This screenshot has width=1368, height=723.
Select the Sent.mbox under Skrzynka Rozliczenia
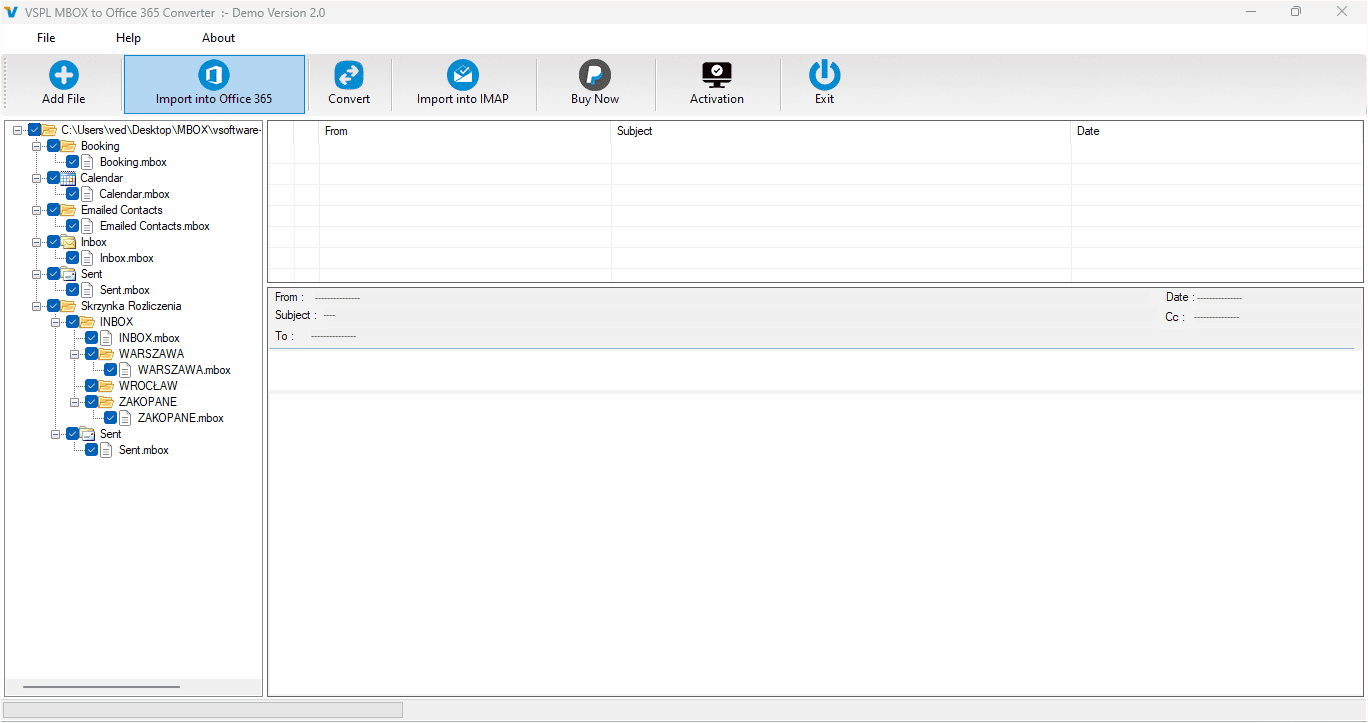[x=143, y=450]
